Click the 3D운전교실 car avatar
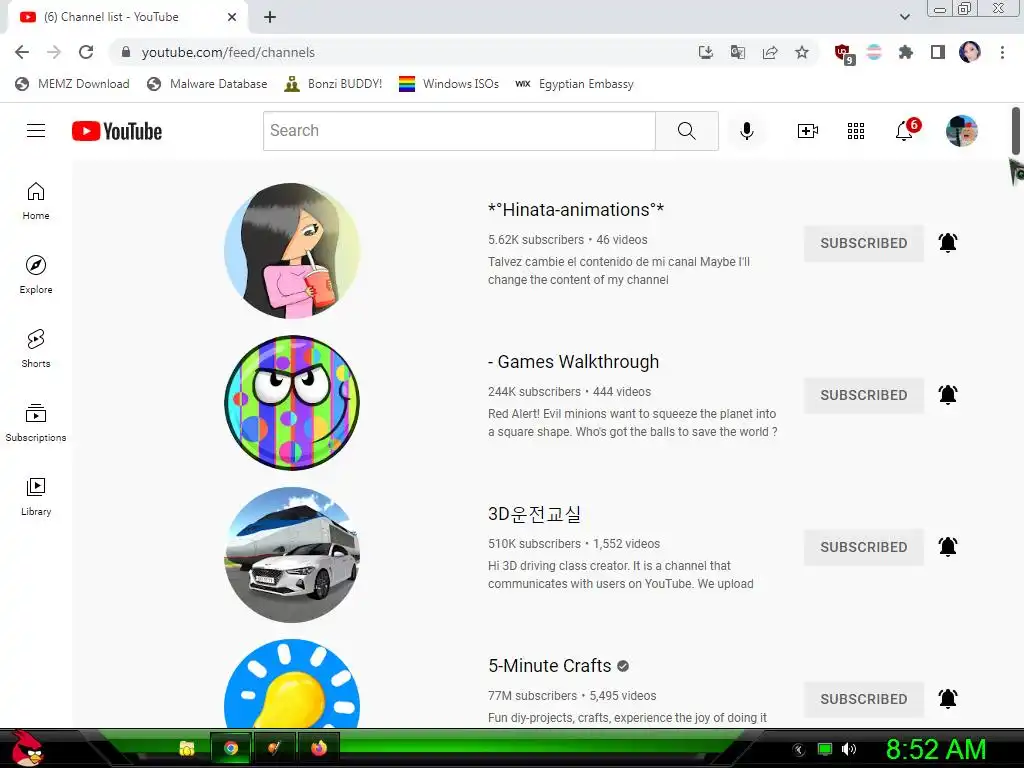Viewport: 1024px width, 768px height. click(x=292, y=555)
